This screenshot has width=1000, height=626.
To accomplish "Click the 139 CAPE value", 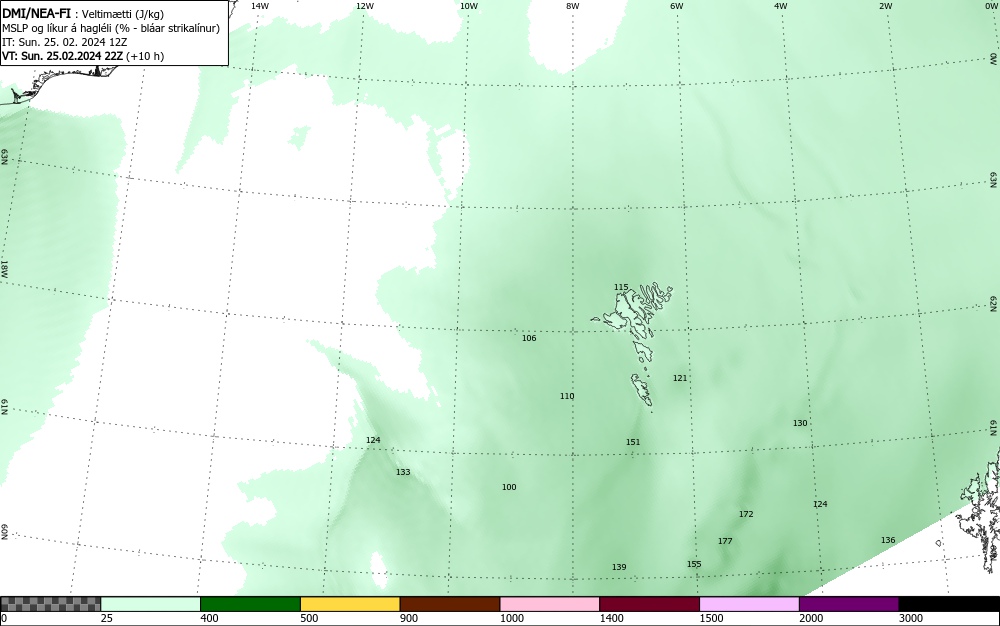I will pos(619,567).
